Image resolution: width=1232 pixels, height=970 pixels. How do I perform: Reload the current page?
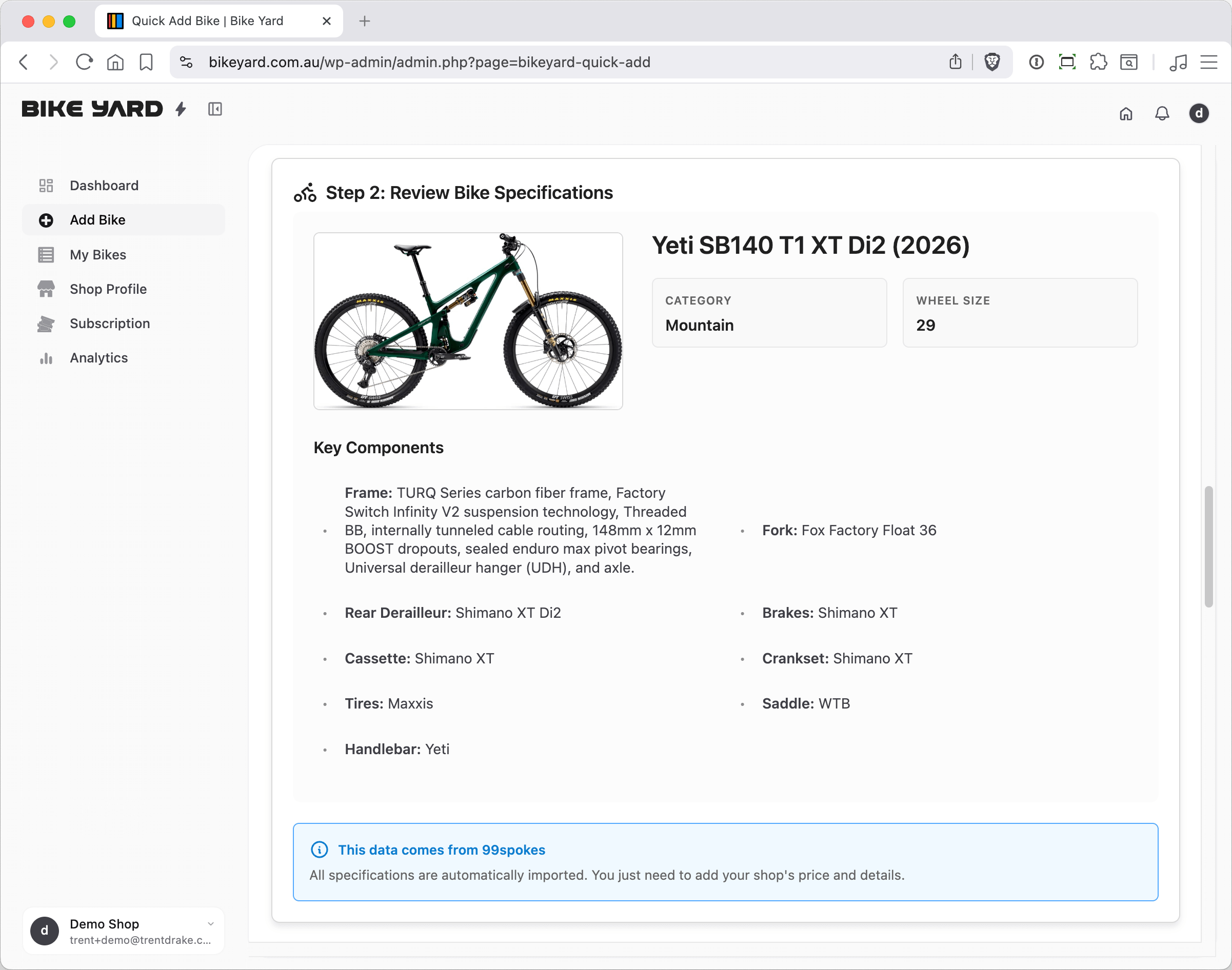pyautogui.click(x=84, y=62)
